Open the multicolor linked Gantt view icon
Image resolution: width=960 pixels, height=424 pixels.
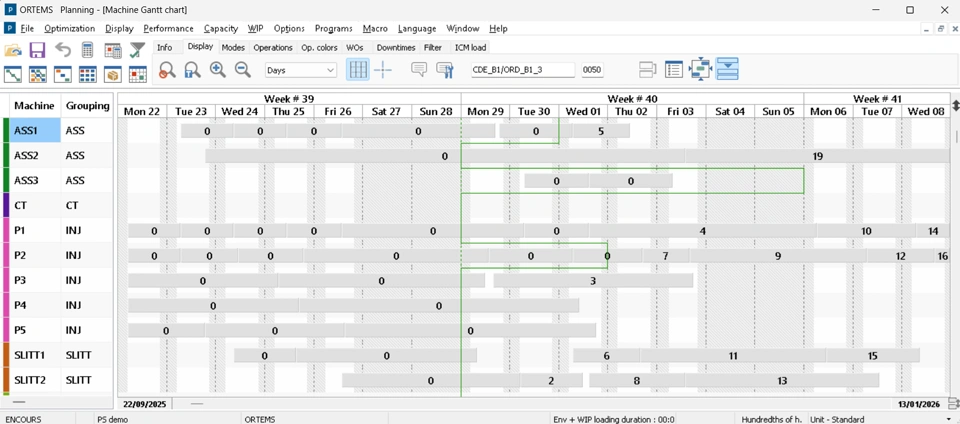38,74
